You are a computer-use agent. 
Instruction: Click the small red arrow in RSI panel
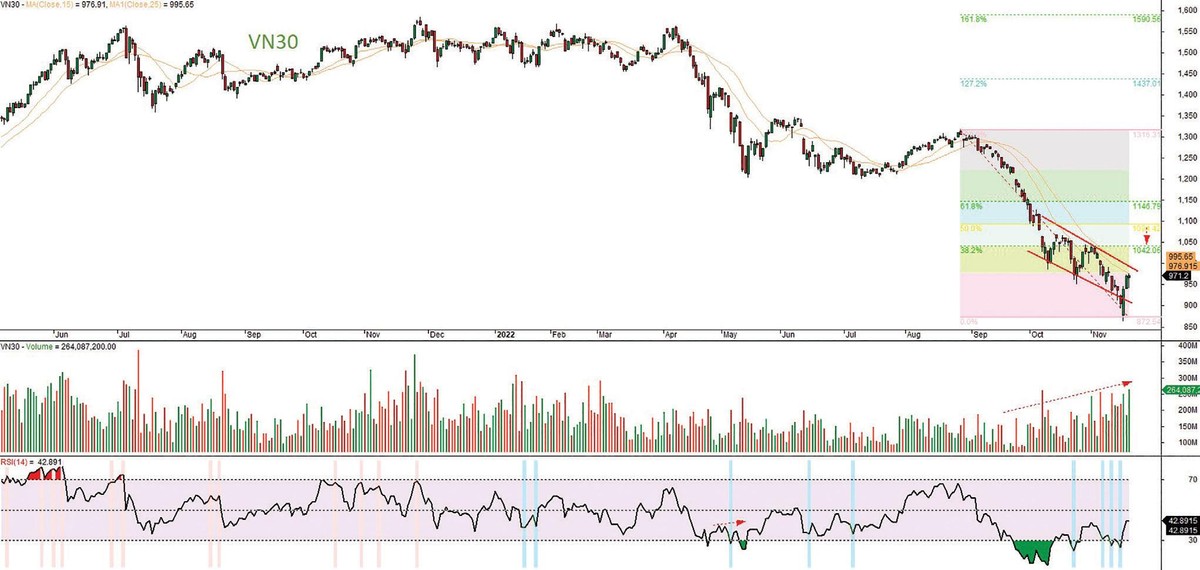coord(740,522)
